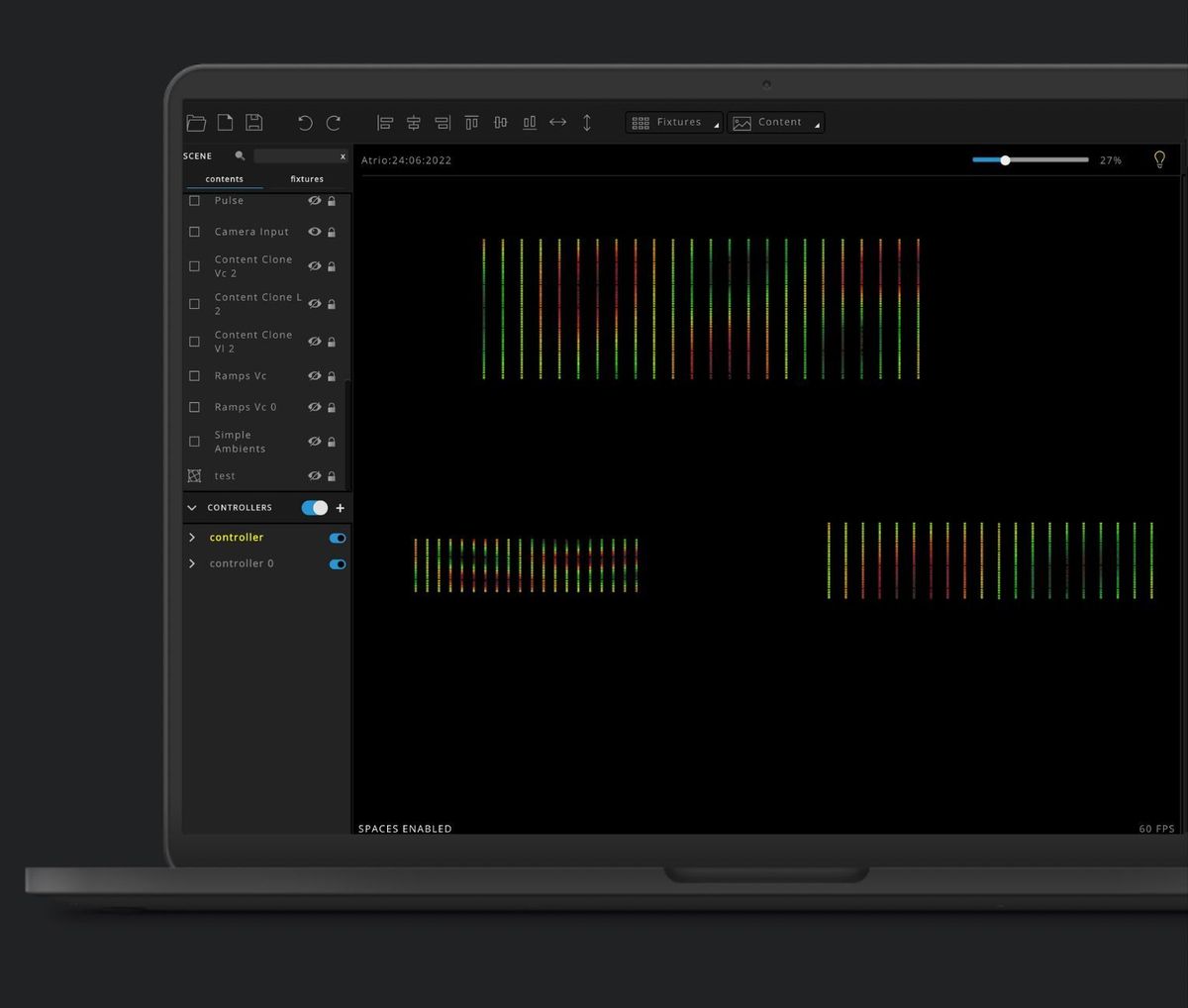Expand the controller 0 entry
The width and height of the screenshot is (1188, 1008).
click(192, 563)
